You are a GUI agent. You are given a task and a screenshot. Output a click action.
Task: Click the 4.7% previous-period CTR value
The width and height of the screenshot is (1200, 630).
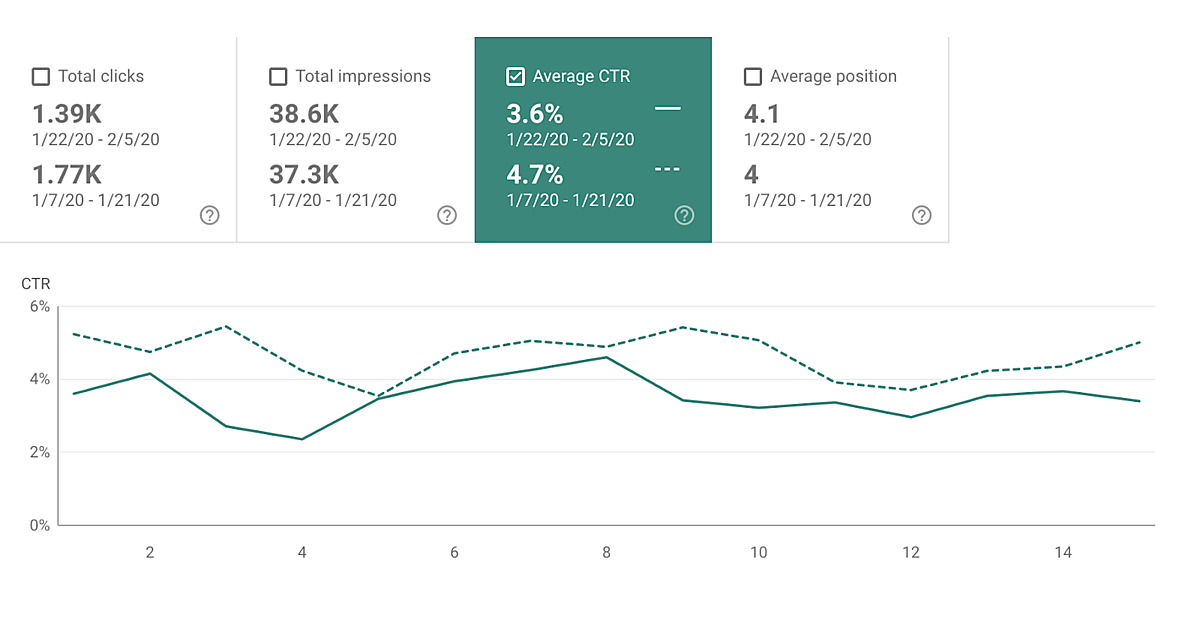tap(535, 175)
